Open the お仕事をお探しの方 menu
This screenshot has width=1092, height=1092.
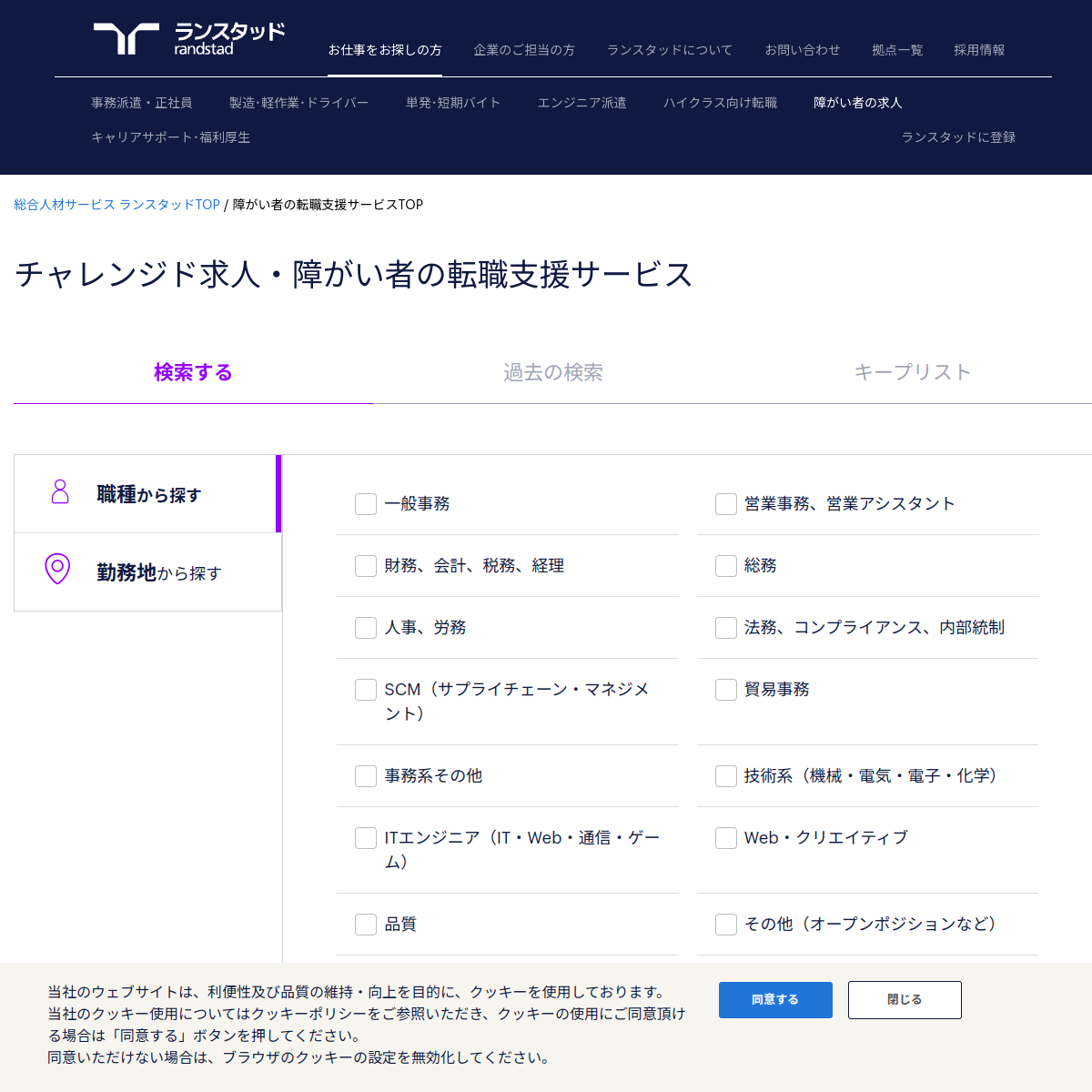(x=385, y=50)
